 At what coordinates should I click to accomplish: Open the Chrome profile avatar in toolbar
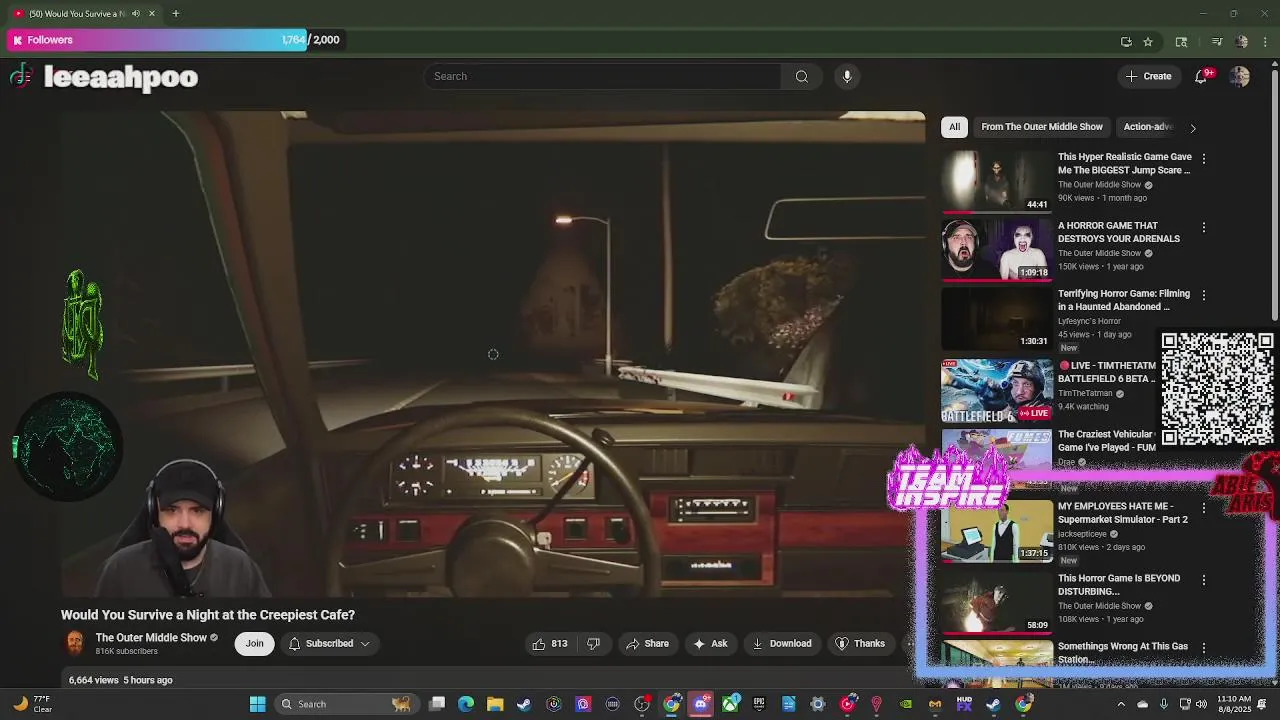[1242, 41]
